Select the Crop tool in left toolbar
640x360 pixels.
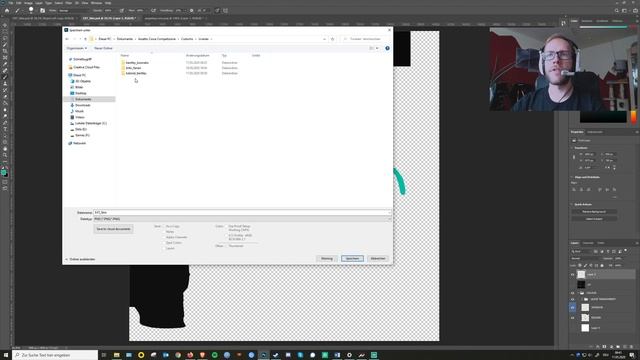[5, 51]
